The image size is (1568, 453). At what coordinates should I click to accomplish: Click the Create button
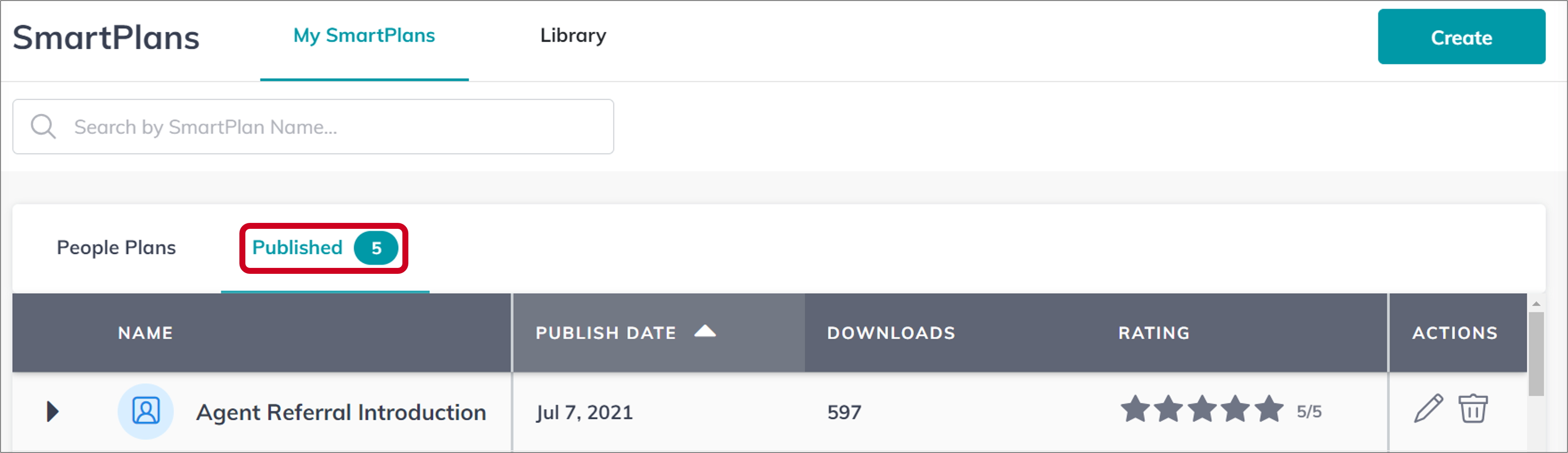point(1461,37)
